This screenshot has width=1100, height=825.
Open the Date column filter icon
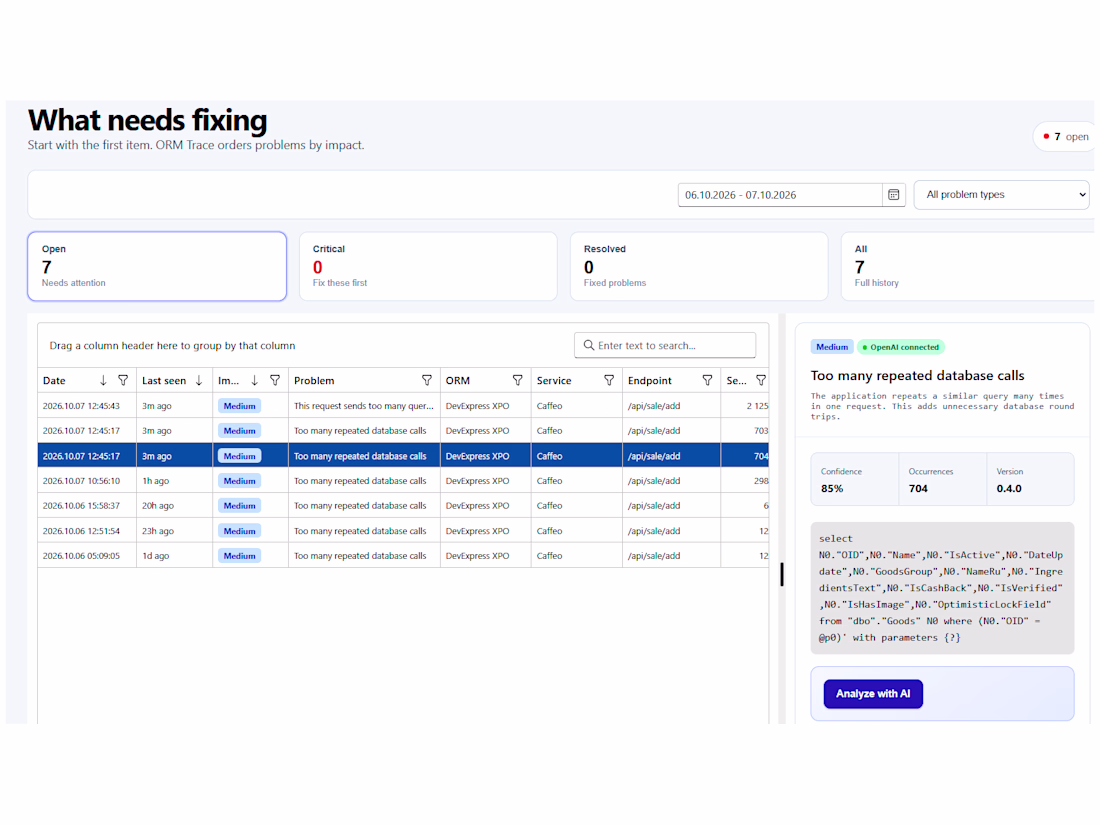pos(123,380)
